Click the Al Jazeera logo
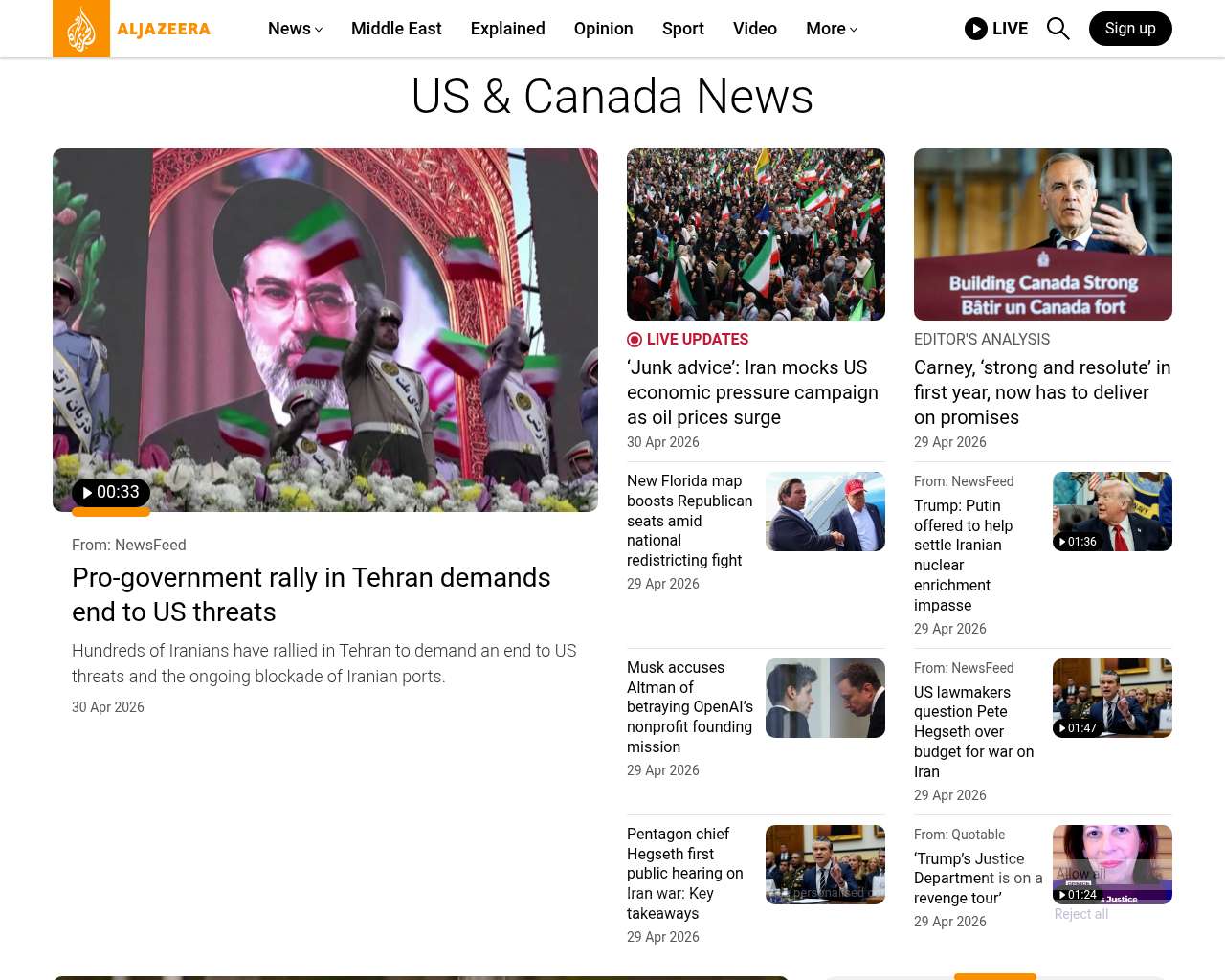This screenshot has height=980, width=1225. (x=132, y=29)
